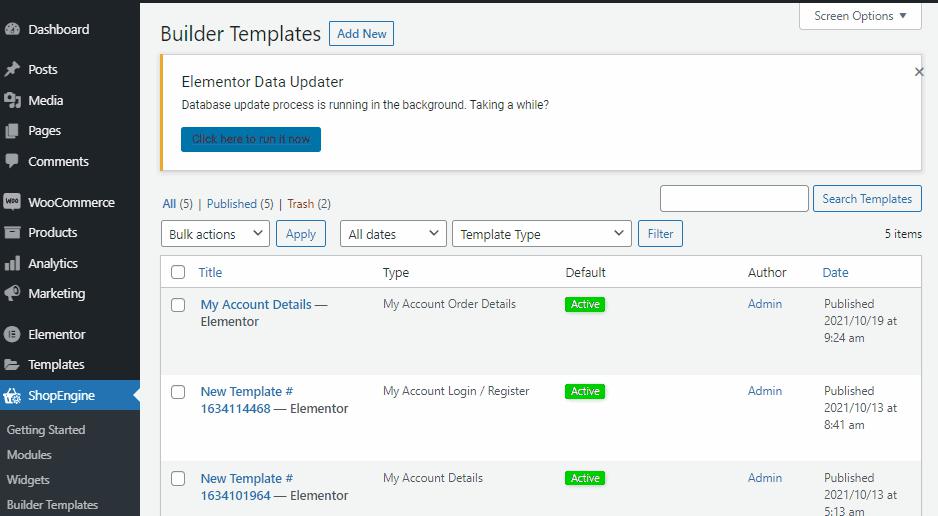
Task: Click the search templates input field
Action: tap(734, 199)
